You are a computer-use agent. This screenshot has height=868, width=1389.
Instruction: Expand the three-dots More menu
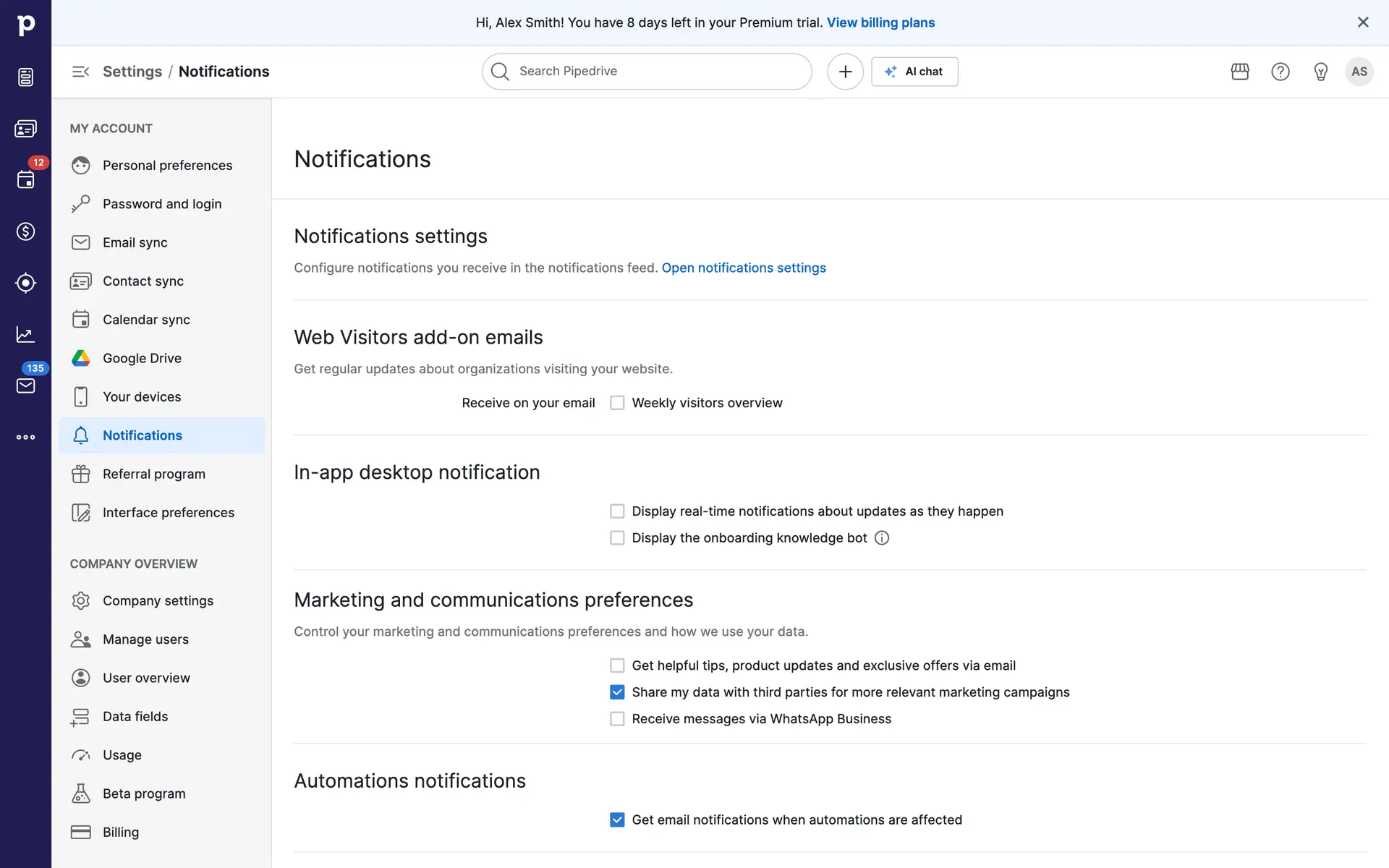(x=25, y=437)
